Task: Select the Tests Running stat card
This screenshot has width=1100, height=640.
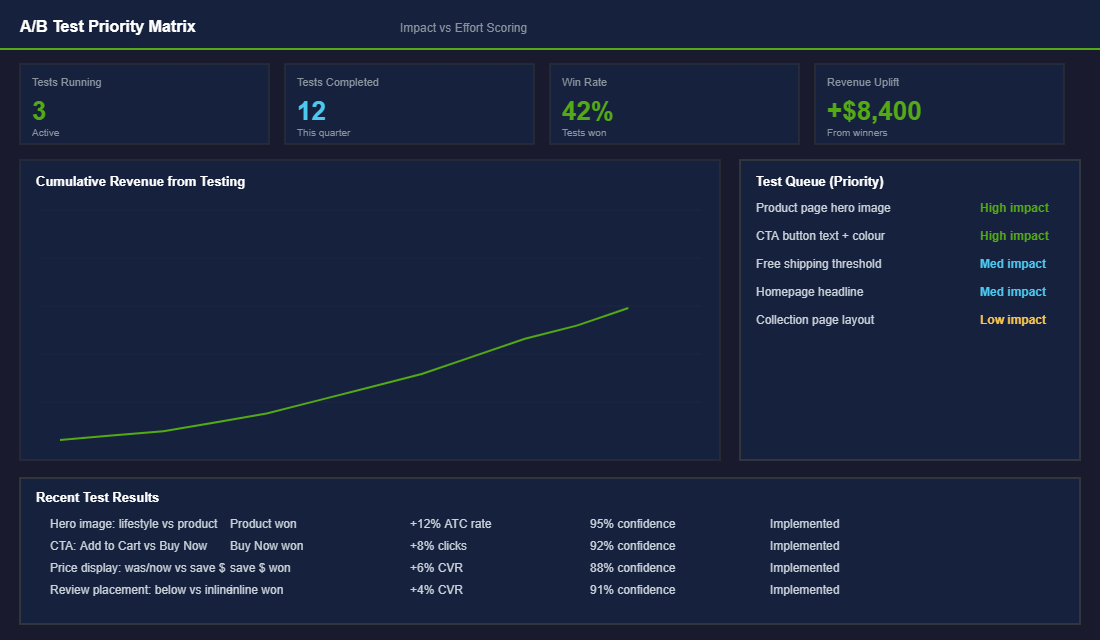Action: pos(144,103)
